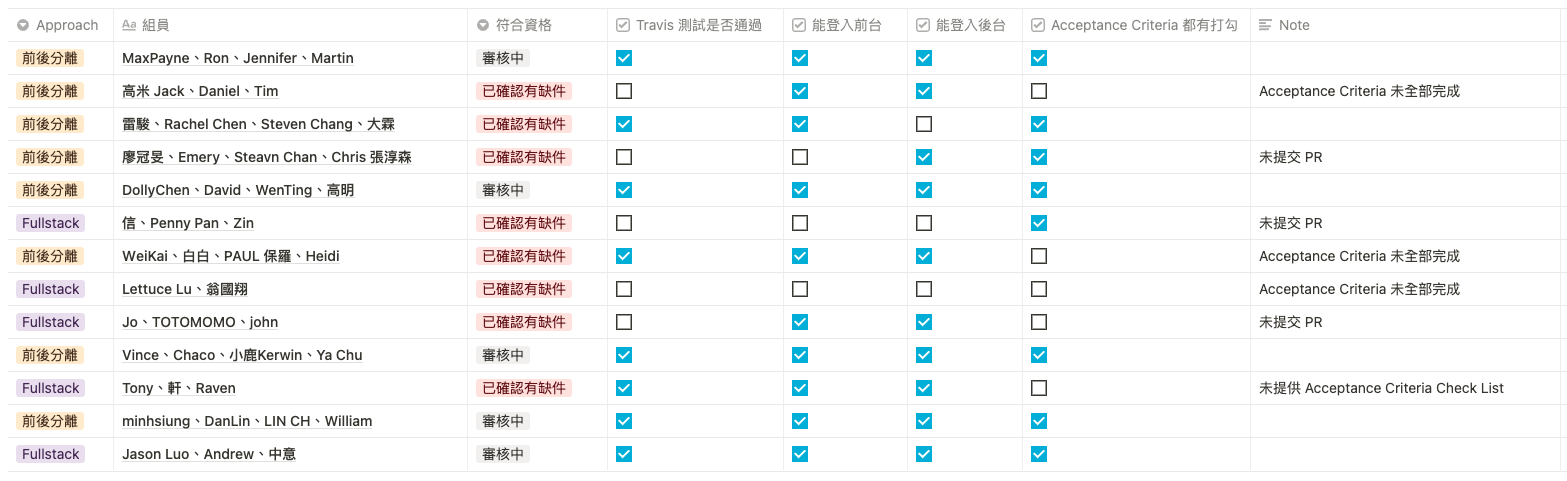The width and height of the screenshot is (1567, 481).
Task: Click the Acceptance Criteria column checkbox icon
Action: [1038, 25]
